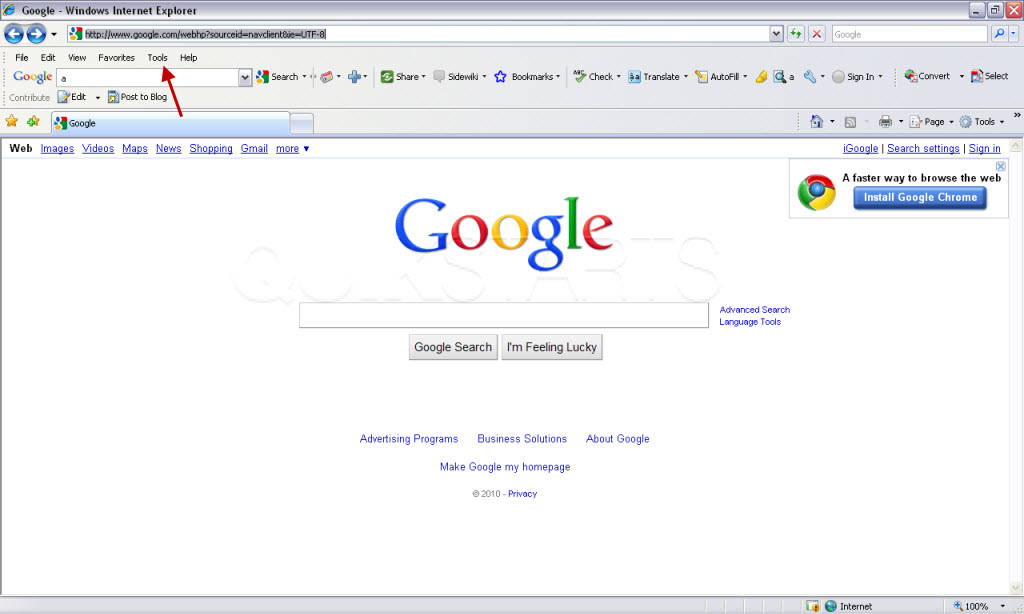The image size is (1024, 614).
Task: Click the Contribute Edit button
Action: click(x=72, y=97)
